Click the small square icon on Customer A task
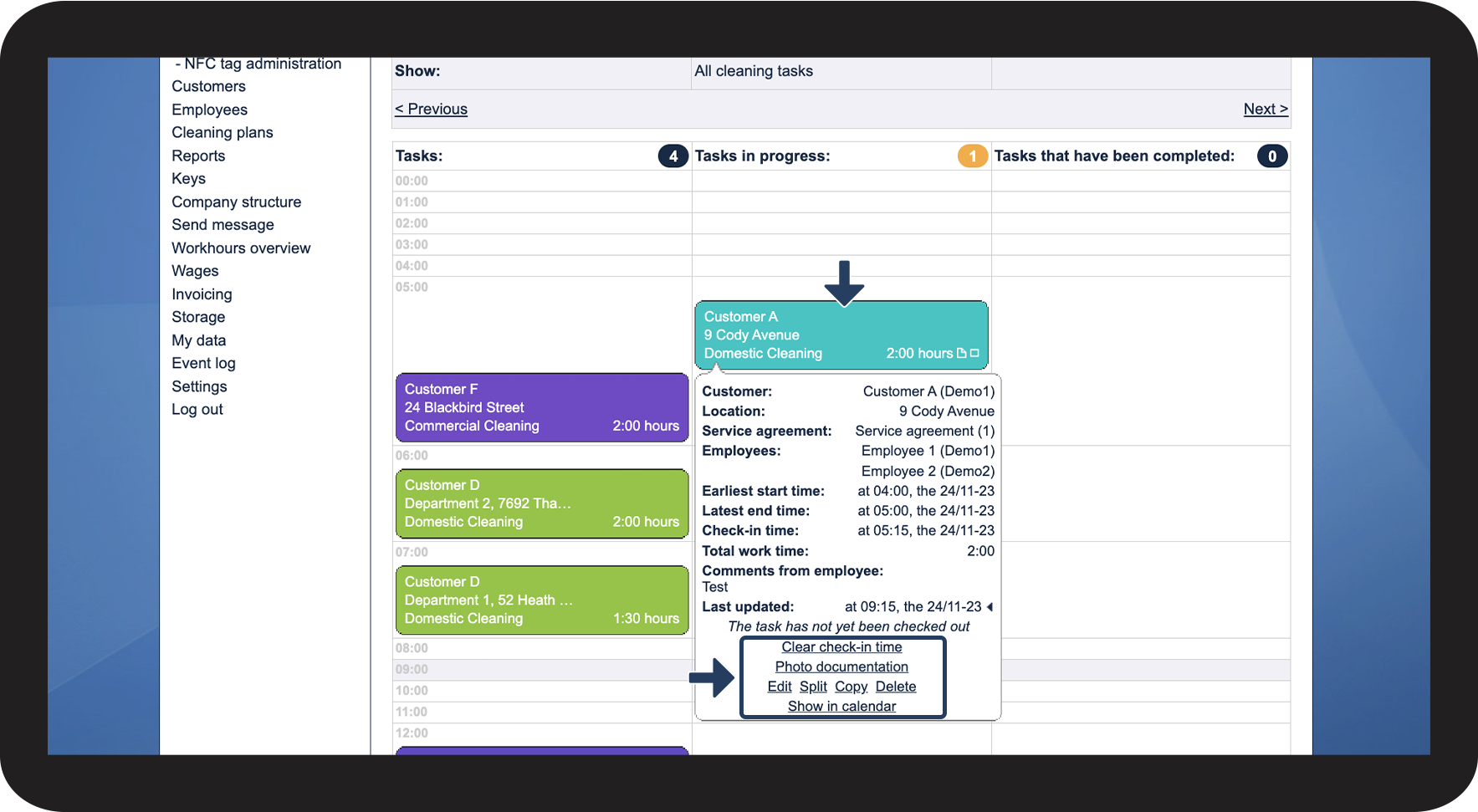Viewport: 1478px width, 812px height. pos(974,354)
